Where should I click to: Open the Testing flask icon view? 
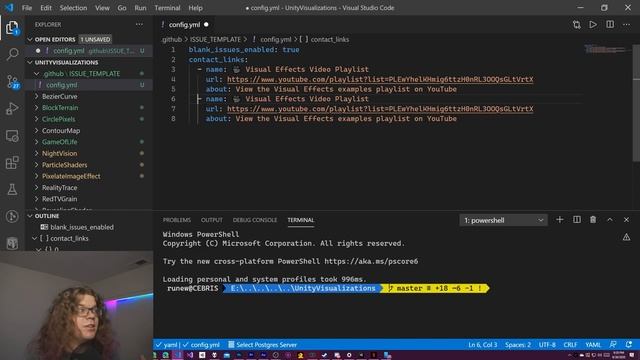pos(12,189)
